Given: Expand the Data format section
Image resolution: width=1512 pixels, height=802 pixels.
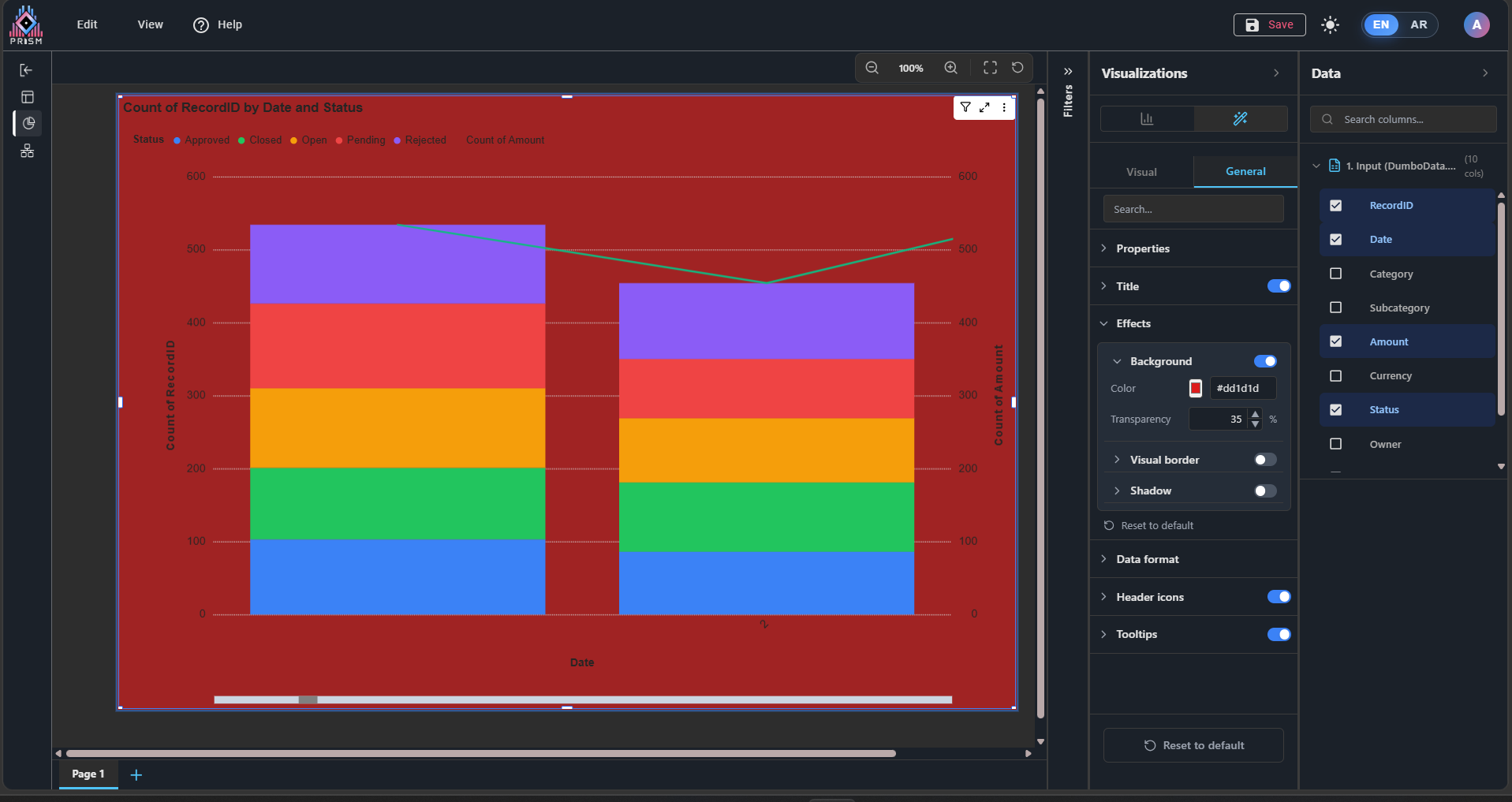Looking at the screenshot, I should pyautogui.click(x=1147, y=559).
